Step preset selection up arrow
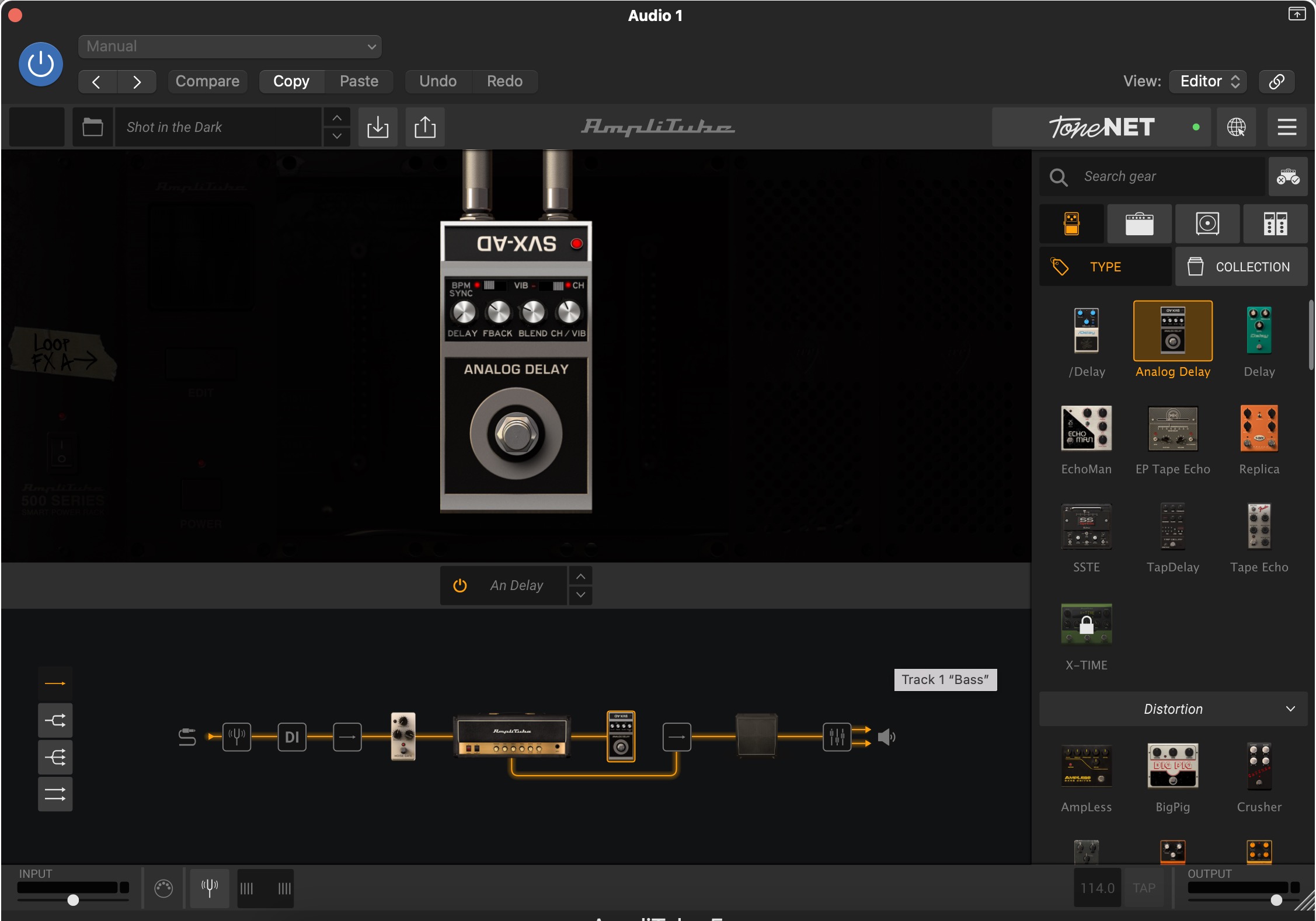The width and height of the screenshot is (1316, 921). [x=337, y=118]
